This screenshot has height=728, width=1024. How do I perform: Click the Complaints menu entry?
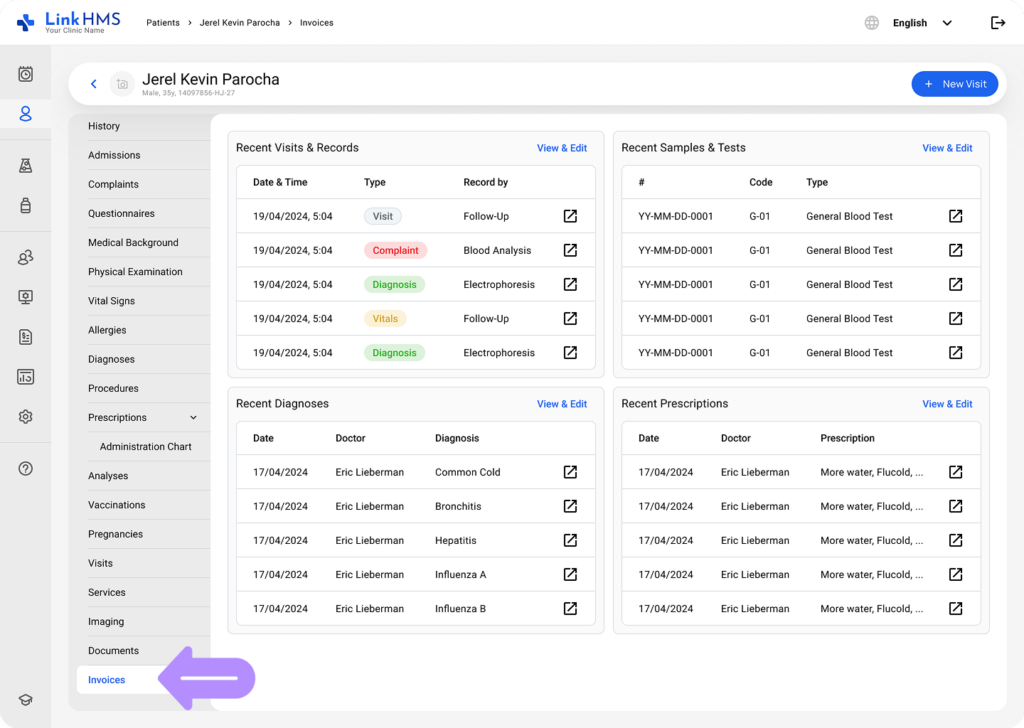pos(114,184)
